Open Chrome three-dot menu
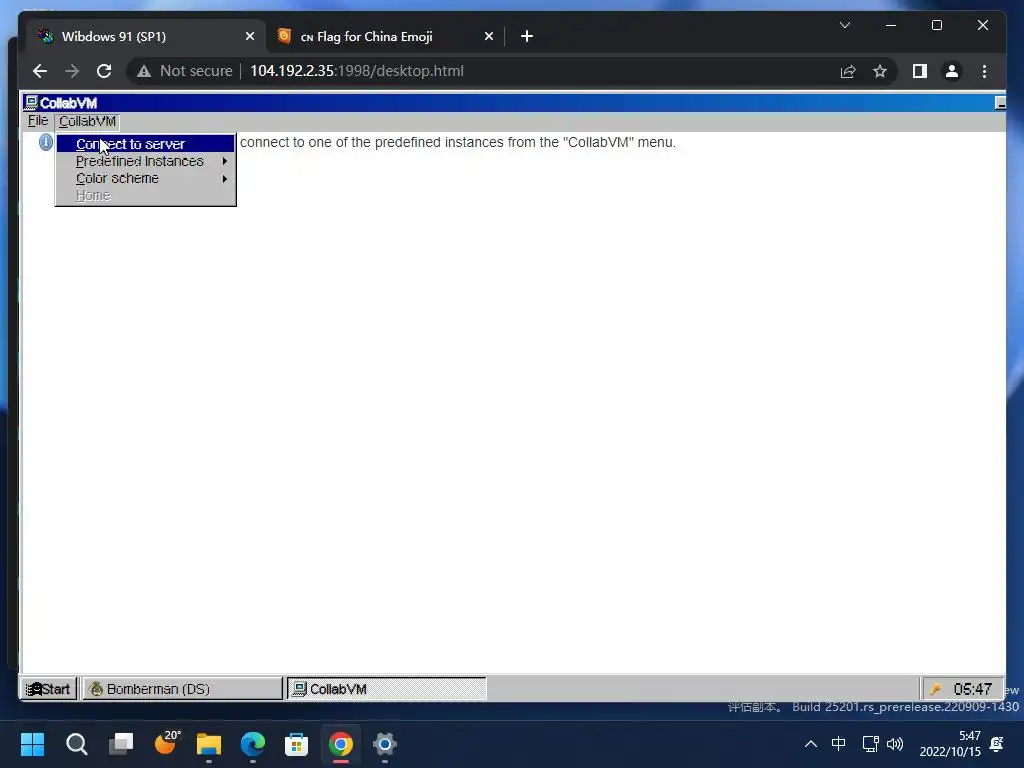The width and height of the screenshot is (1024, 768). 984,71
